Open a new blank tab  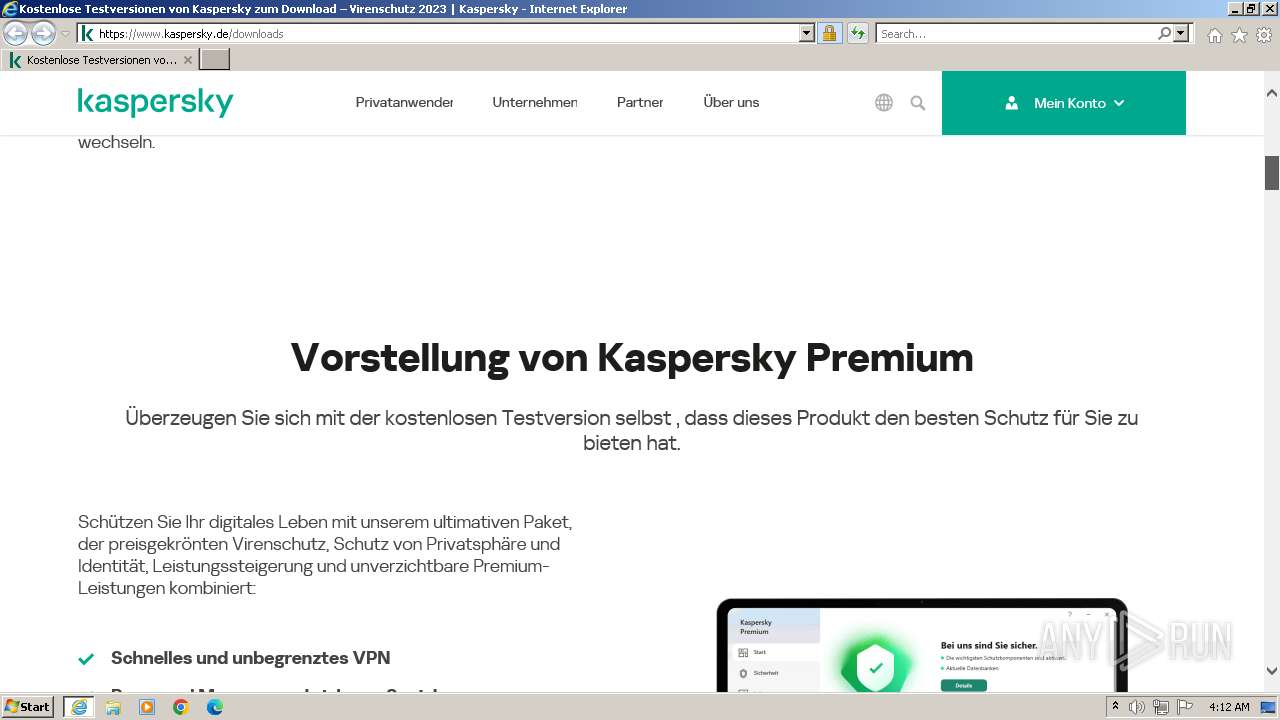click(x=215, y=60)
